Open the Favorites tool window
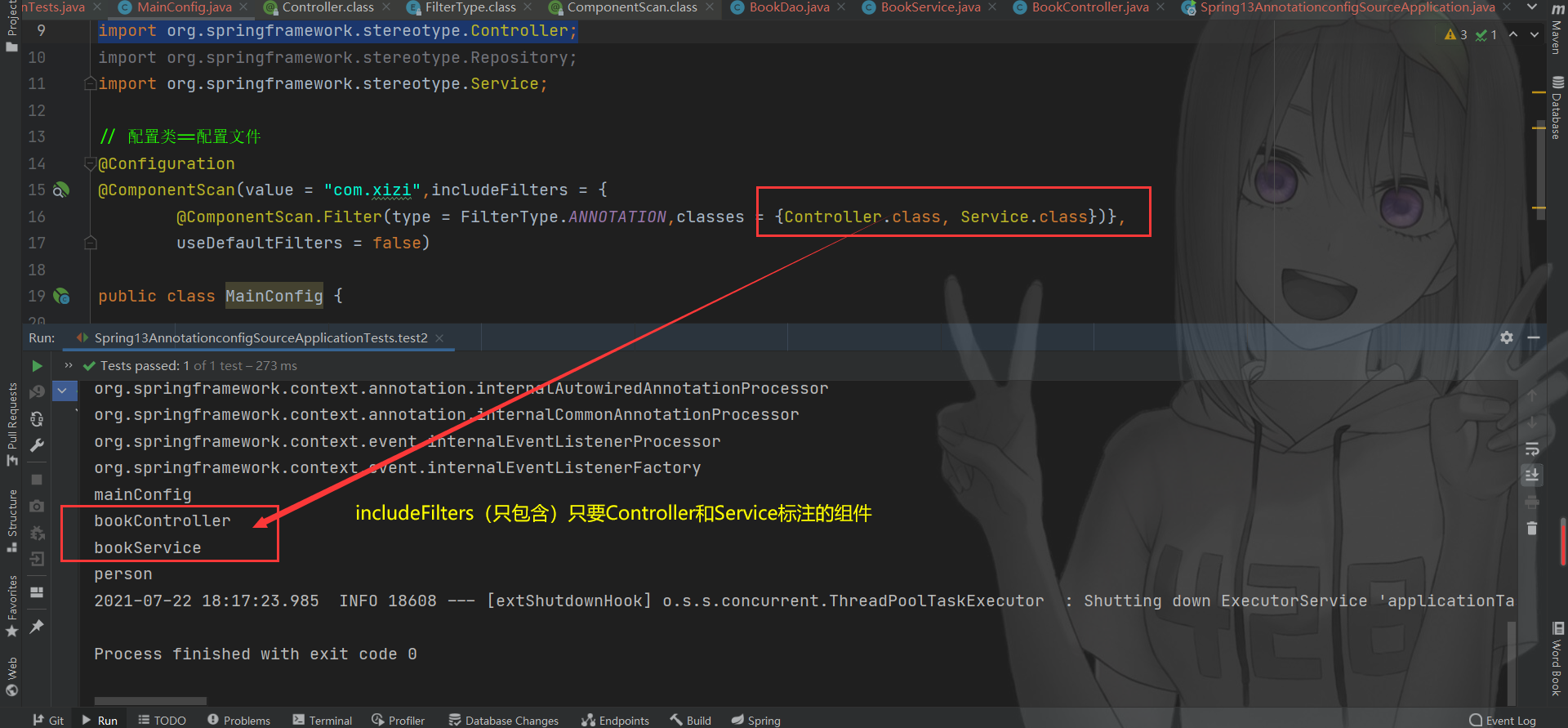The height and width of the screenshot is (728, 1568). 12,607
